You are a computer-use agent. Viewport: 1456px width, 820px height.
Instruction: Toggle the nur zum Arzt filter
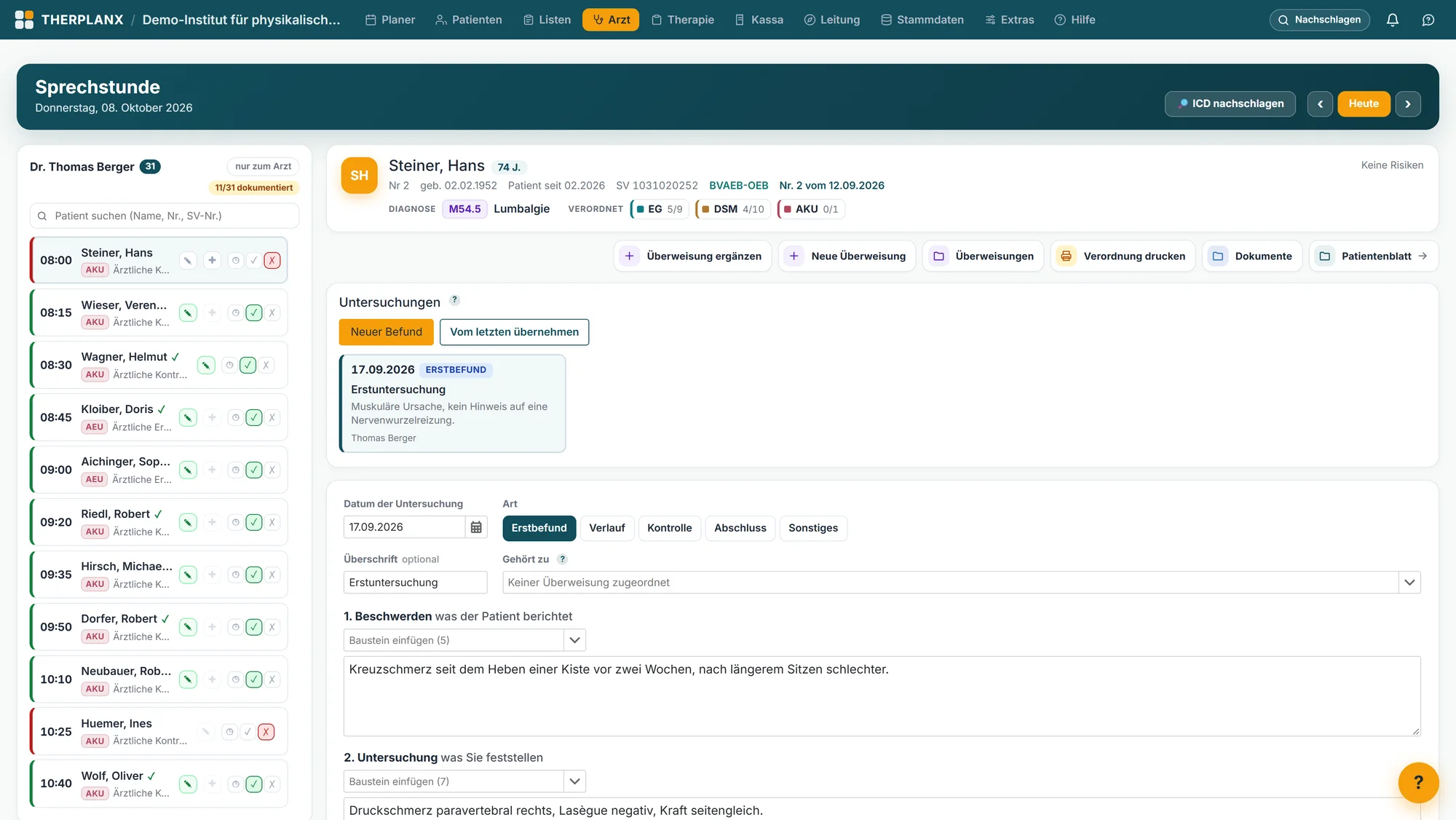click(263, 166)
